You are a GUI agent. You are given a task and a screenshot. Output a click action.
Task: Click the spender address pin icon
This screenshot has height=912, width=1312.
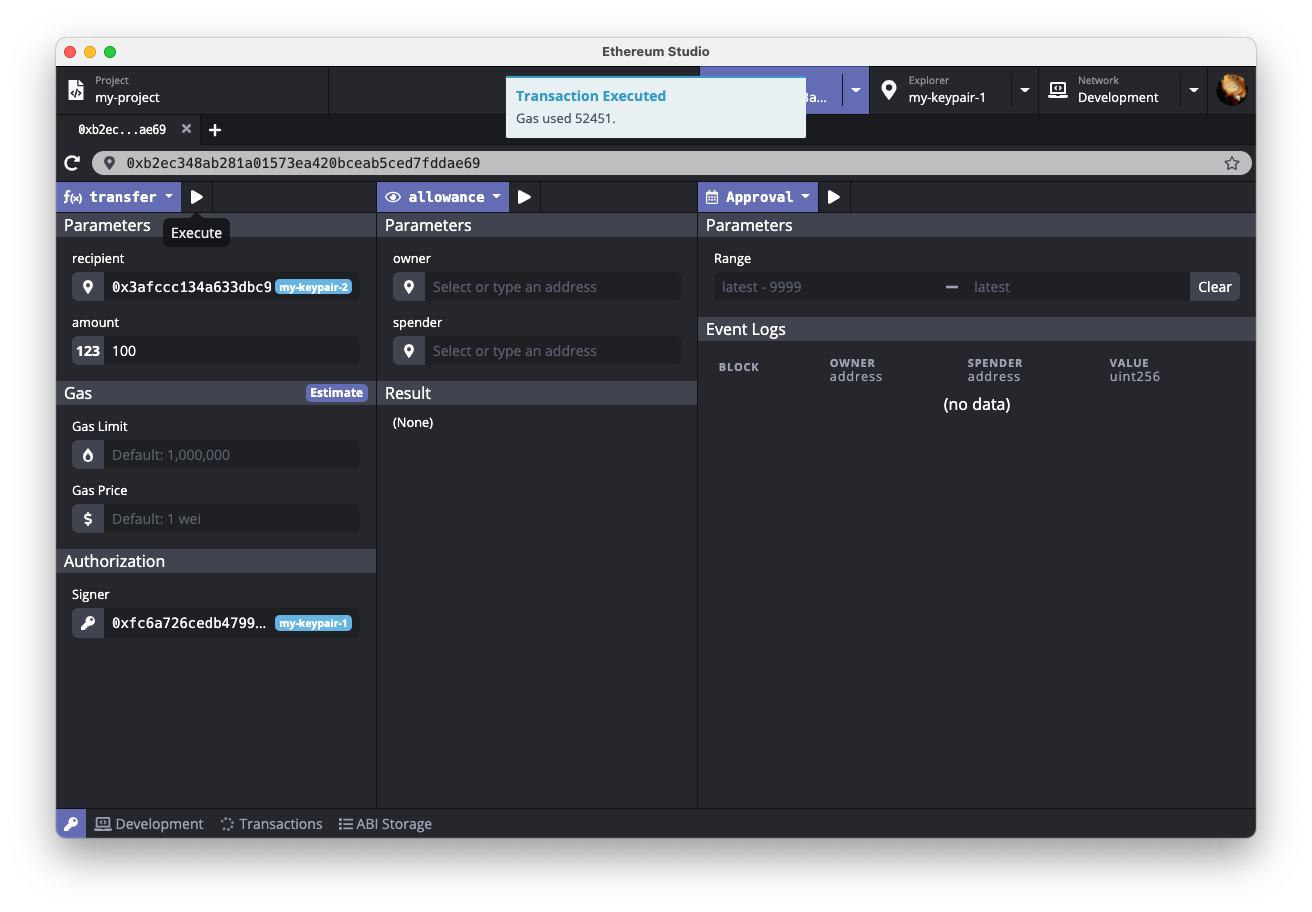click(x=409, y=351)
